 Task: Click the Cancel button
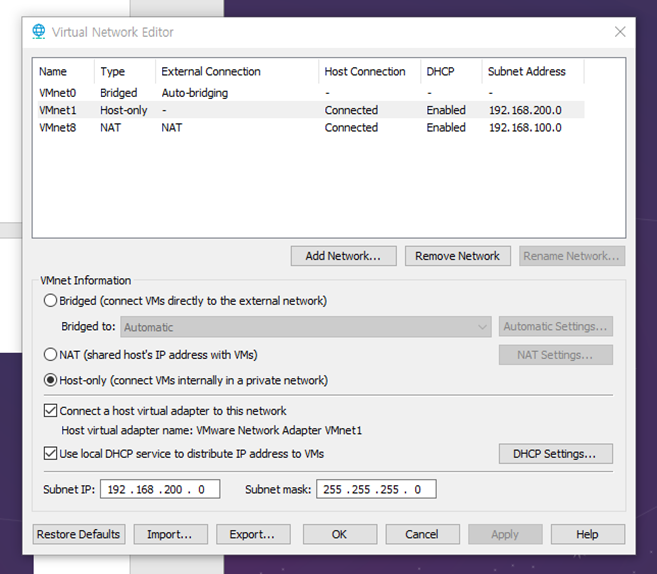[x=422, y=534]
